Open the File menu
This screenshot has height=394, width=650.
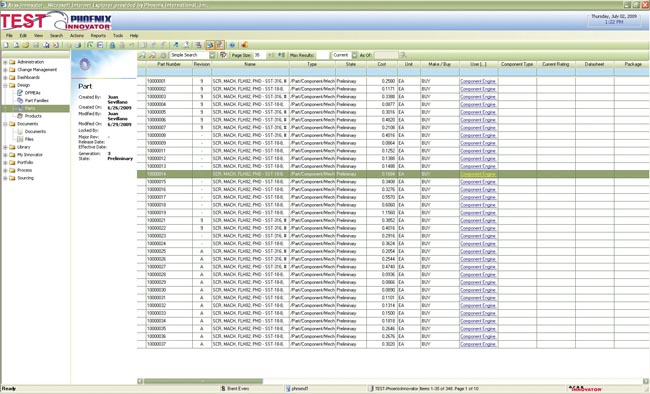coord(9,36)
